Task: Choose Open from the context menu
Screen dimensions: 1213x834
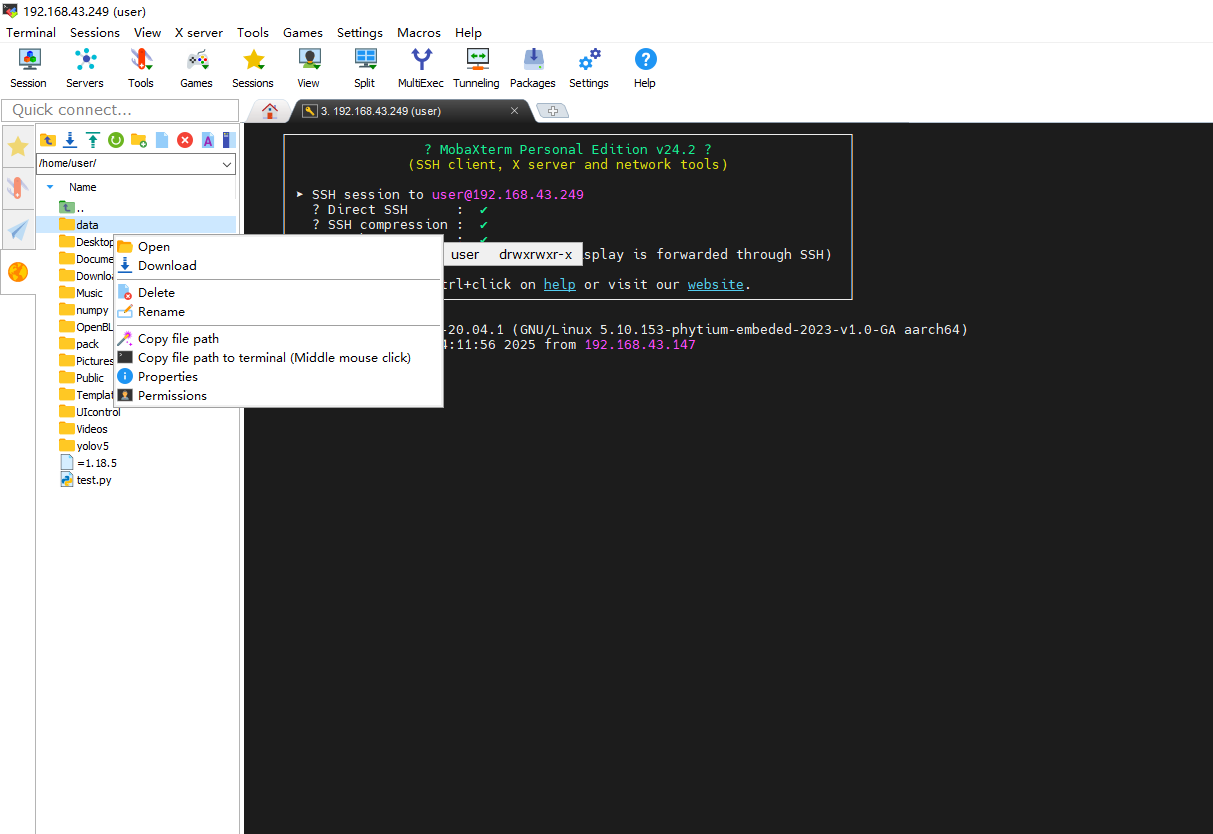Action: coord(278,247)
